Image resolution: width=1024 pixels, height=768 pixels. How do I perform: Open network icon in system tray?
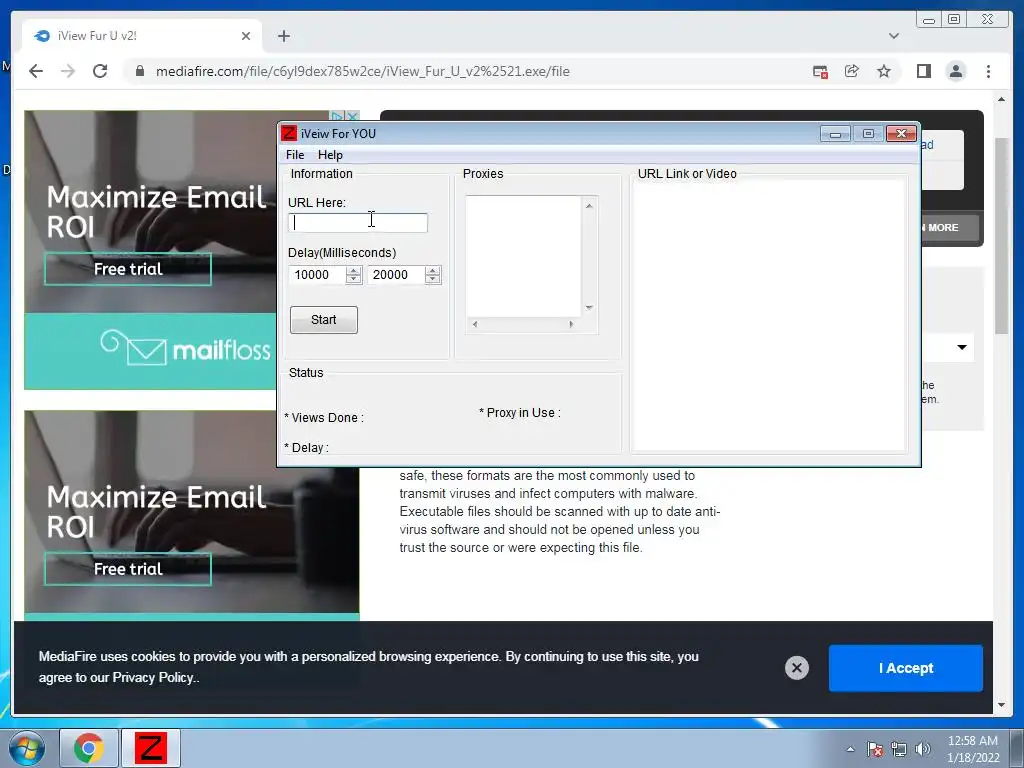pyautogui.click(x=899, y=749)
